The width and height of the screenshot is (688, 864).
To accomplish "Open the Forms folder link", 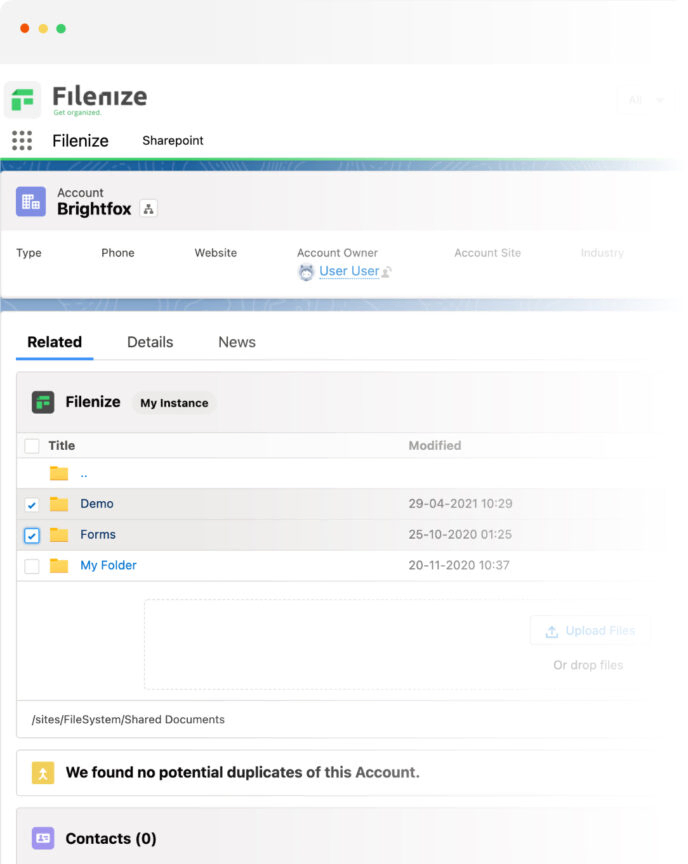I will [x=98, y=534].
